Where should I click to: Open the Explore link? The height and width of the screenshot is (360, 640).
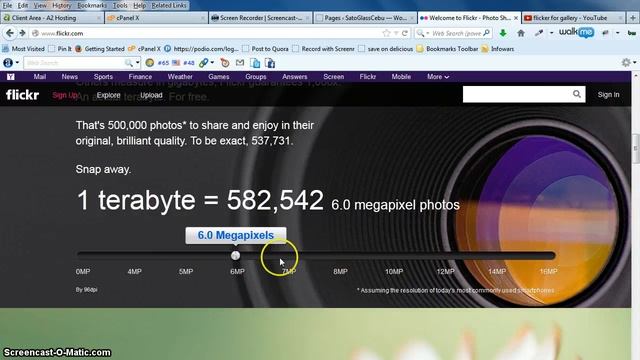[109, 95]
